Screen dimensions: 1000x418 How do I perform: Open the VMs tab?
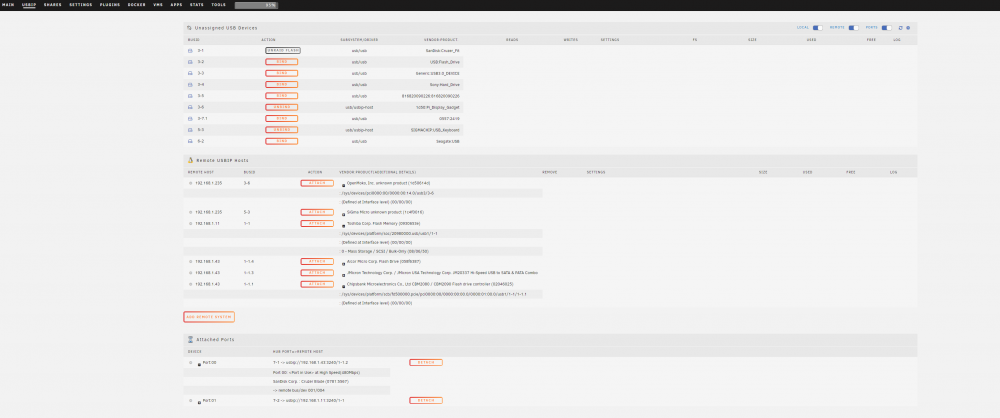pyautogui.click(x=158, y=5)
